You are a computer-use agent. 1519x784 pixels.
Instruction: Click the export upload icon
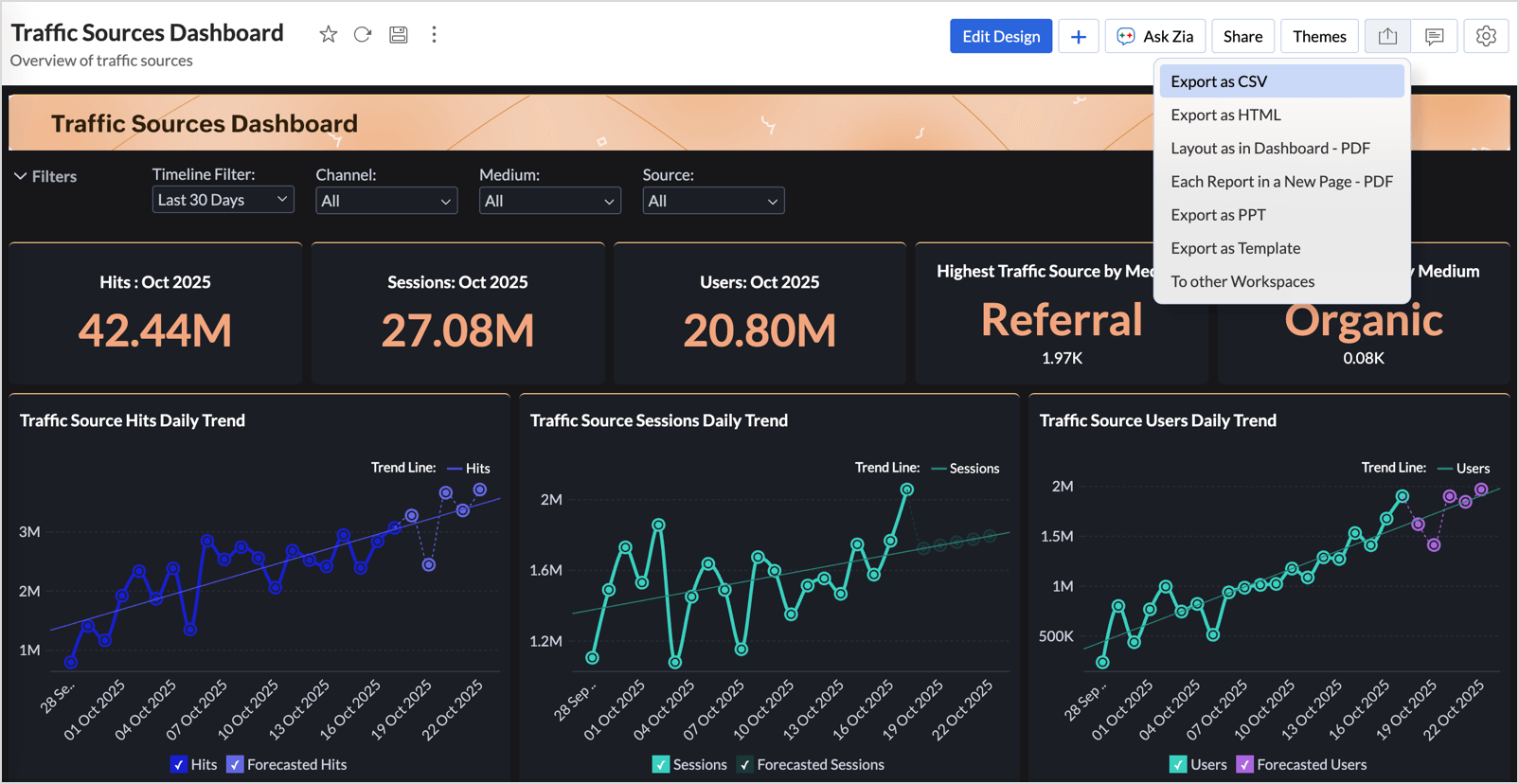(x=1387, y=37)
